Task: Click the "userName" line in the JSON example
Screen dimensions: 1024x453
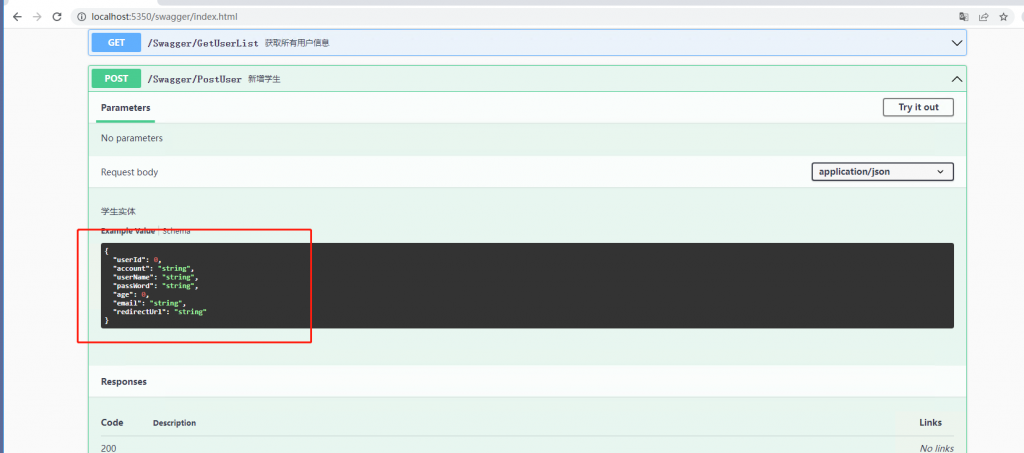Action: click(155, 277)
